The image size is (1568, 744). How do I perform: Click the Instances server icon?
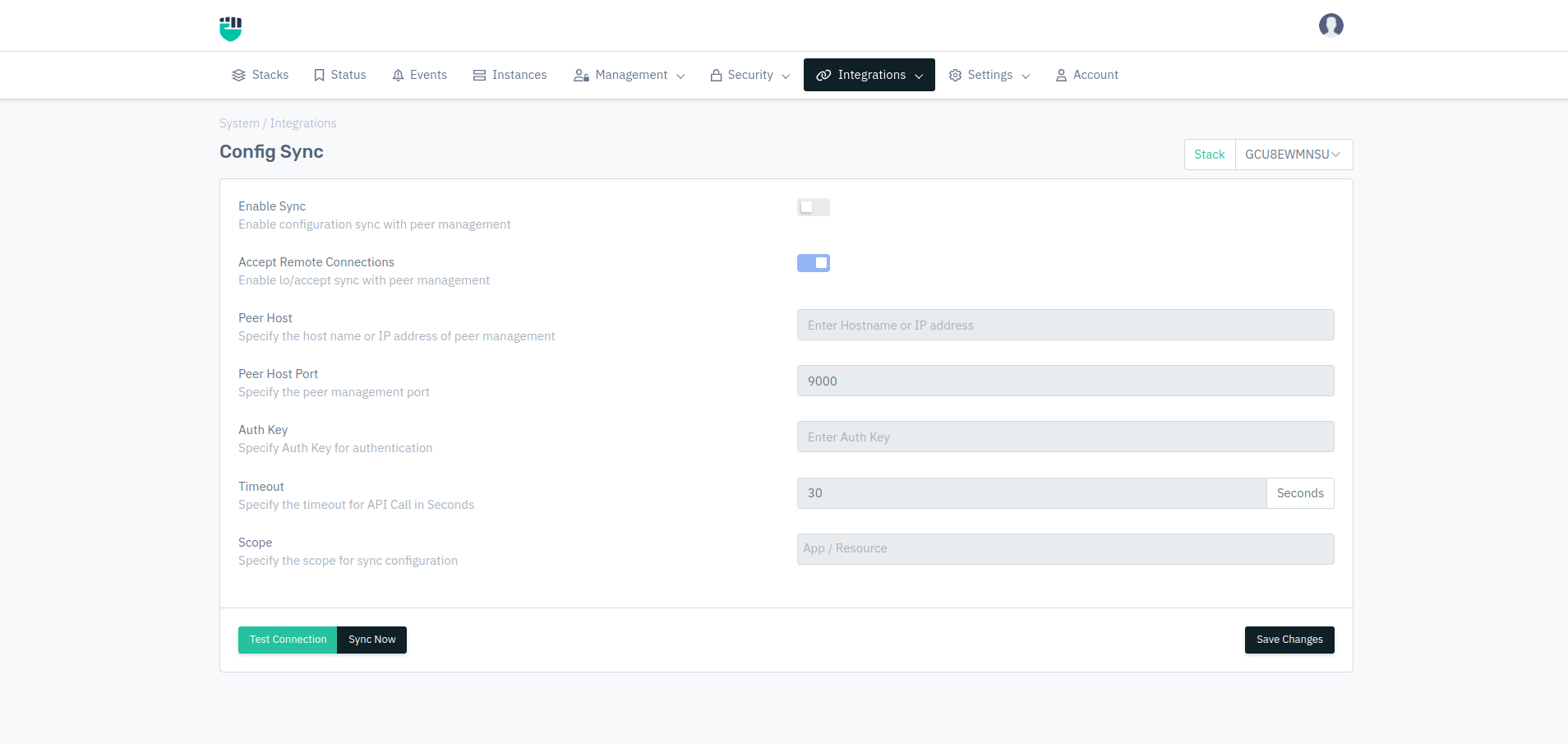[479, 75]
